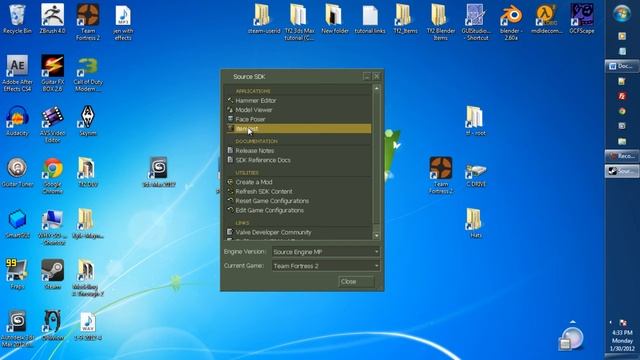Open SDK Reference Docs
Viewport: 640px width, 360px height.
[x=299, y=160]
